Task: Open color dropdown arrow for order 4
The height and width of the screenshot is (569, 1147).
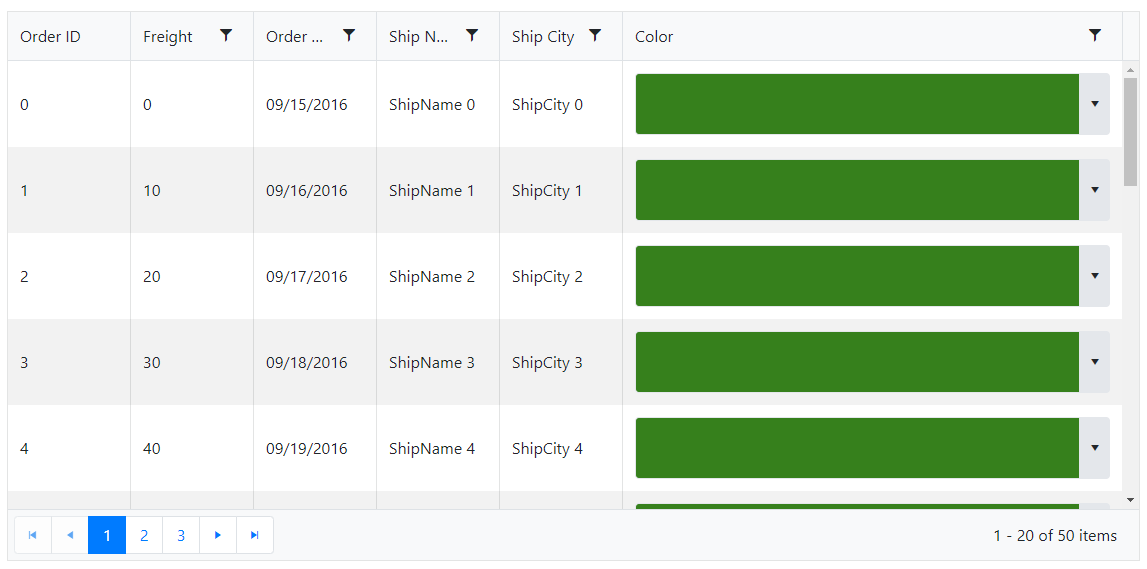Action: click(1094, 448)
